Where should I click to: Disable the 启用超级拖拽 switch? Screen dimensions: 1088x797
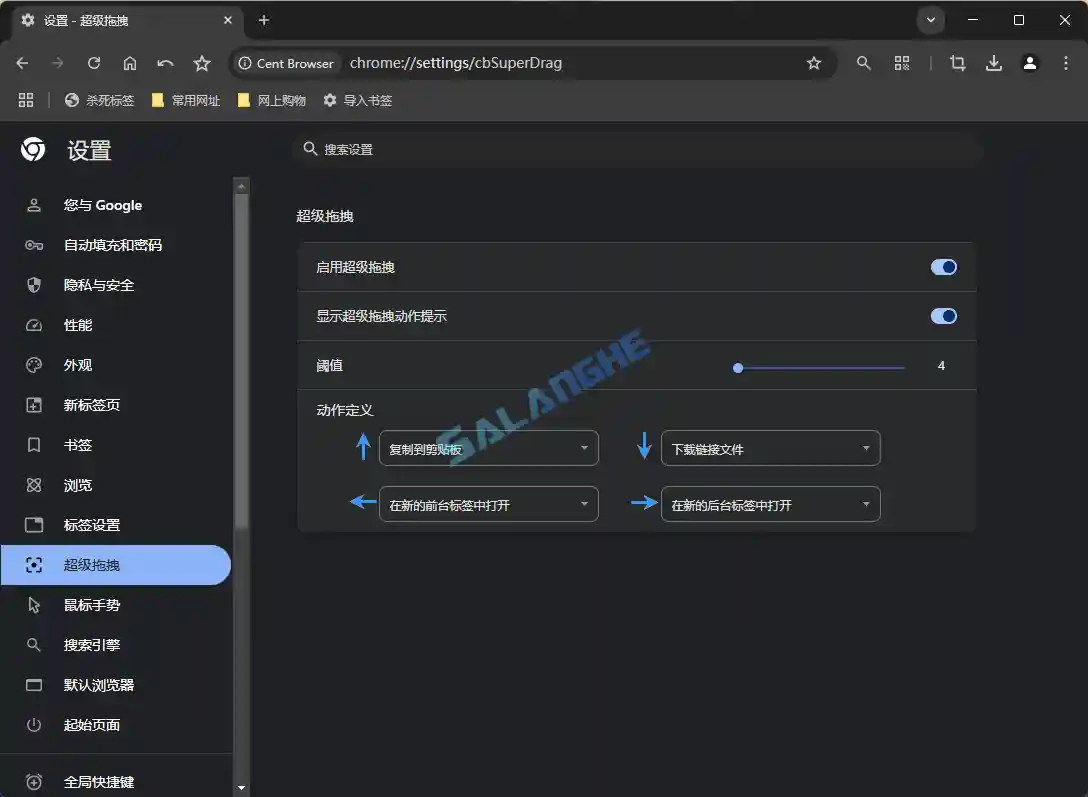[x=943, y=267]
